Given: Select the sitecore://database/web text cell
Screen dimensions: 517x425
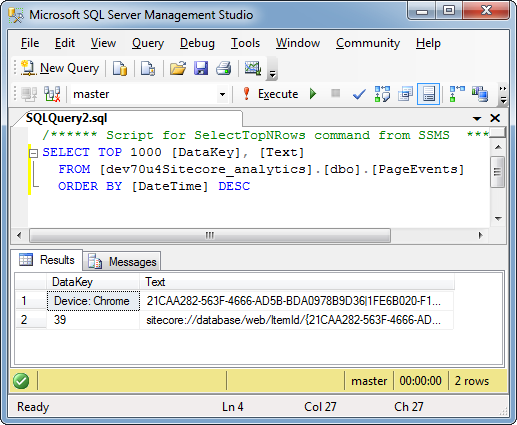Looking at the screenshot, I should 296,320.
